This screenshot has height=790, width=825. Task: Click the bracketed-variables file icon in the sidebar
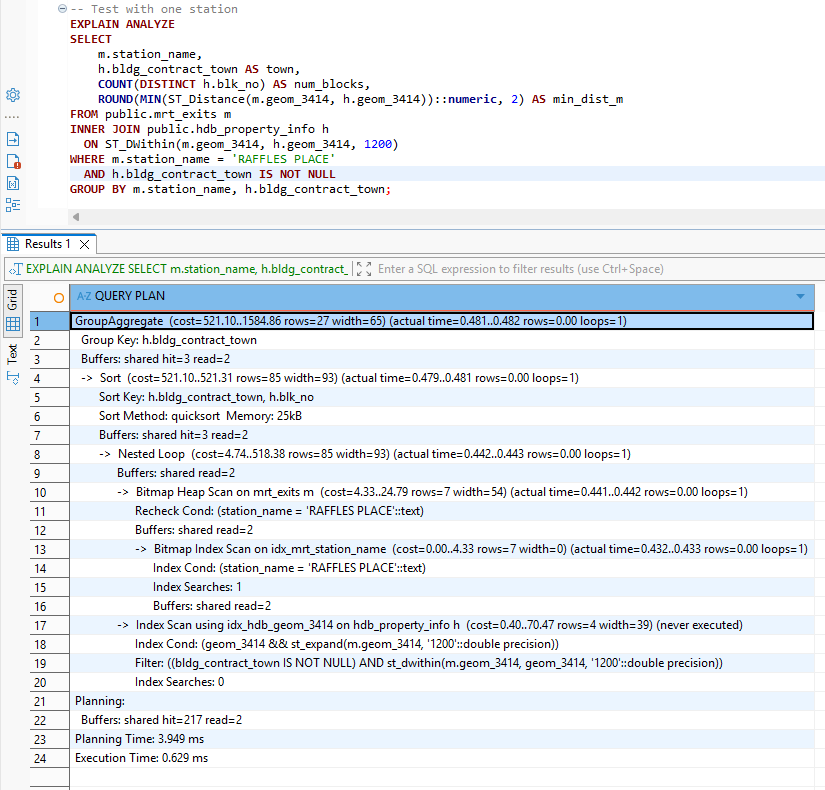point(12,183)
